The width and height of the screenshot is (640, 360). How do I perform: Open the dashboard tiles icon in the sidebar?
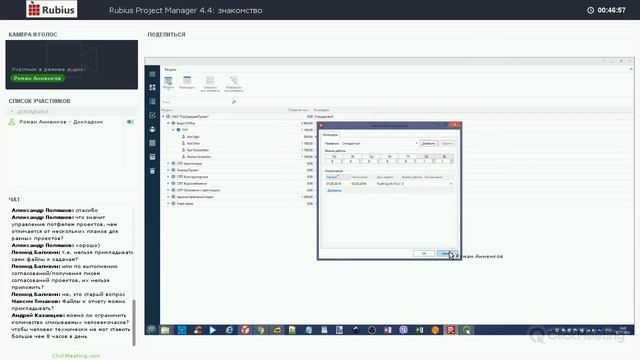coord(152,87)
